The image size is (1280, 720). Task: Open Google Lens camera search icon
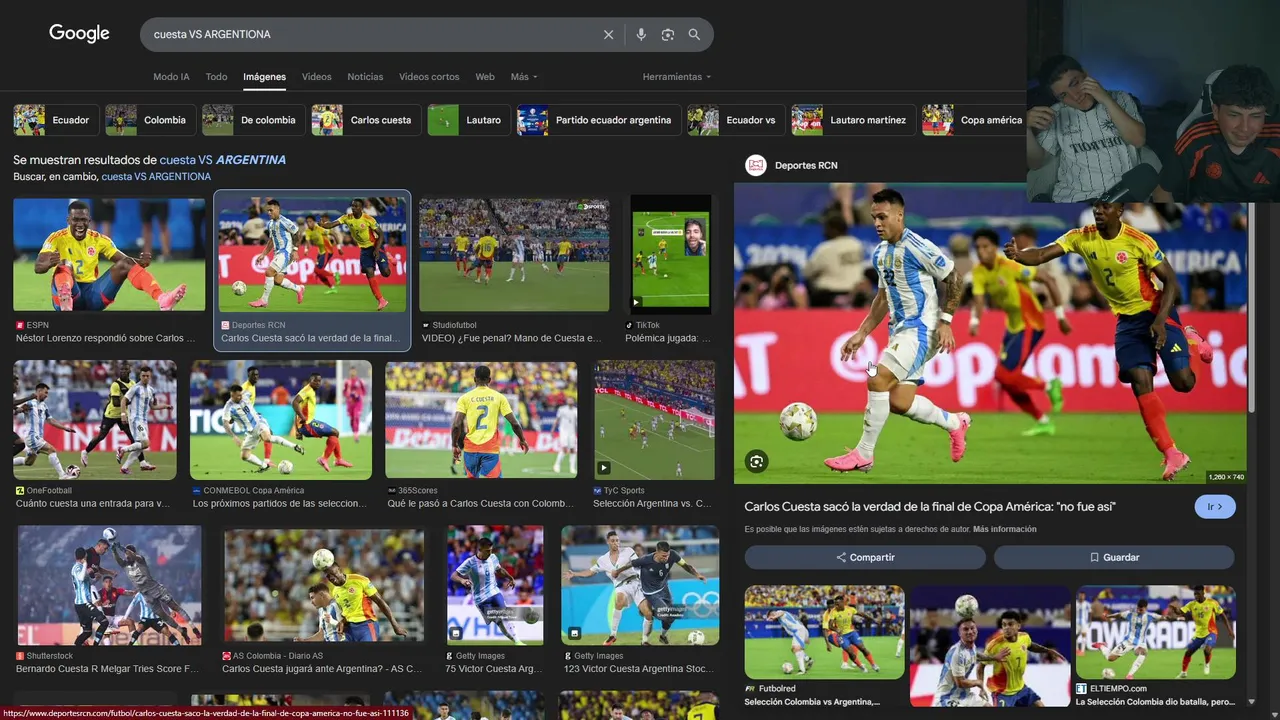[x=667, y=34]
